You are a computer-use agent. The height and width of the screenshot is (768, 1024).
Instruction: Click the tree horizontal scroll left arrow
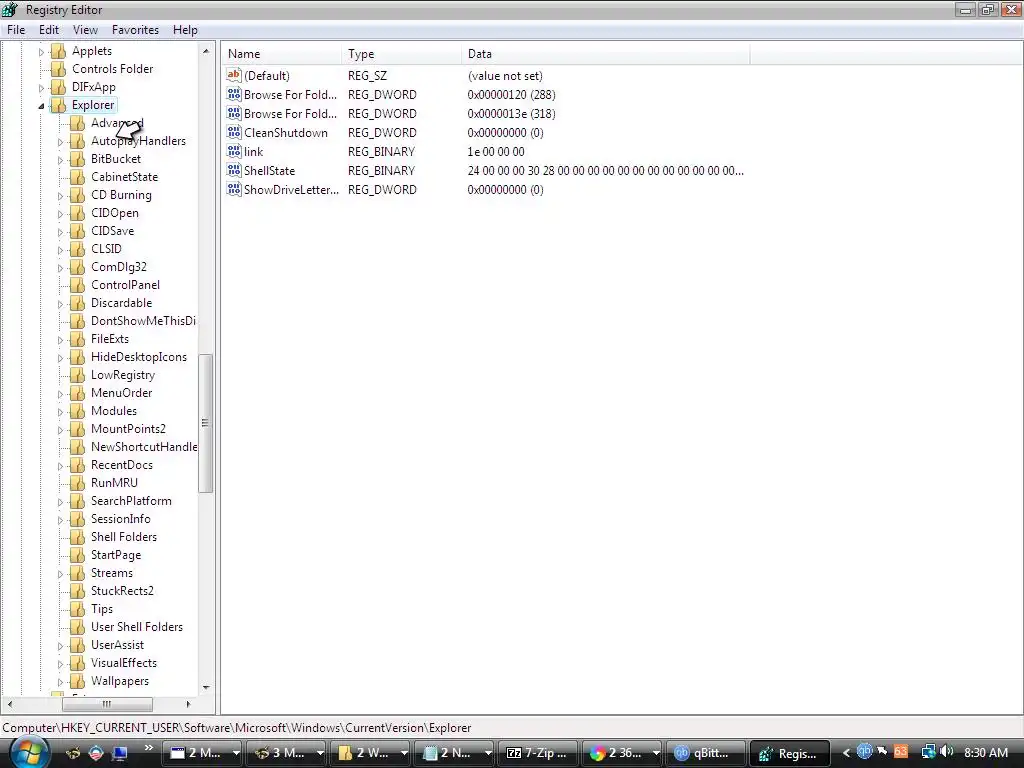(x=10, y=704)
